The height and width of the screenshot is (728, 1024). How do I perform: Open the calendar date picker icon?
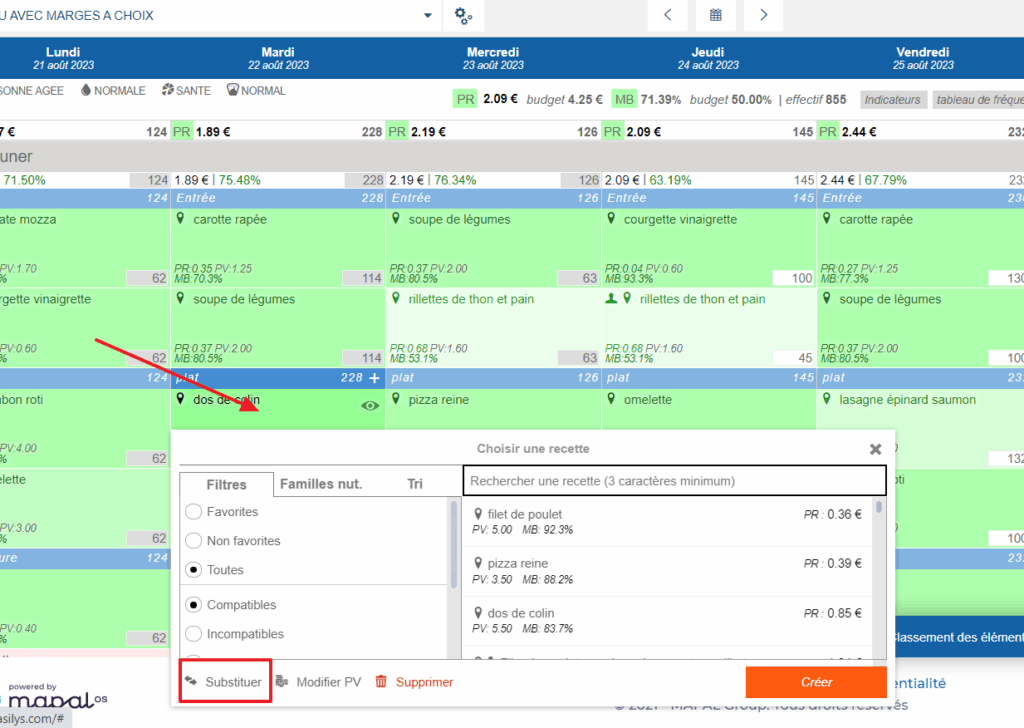point(716,15)
